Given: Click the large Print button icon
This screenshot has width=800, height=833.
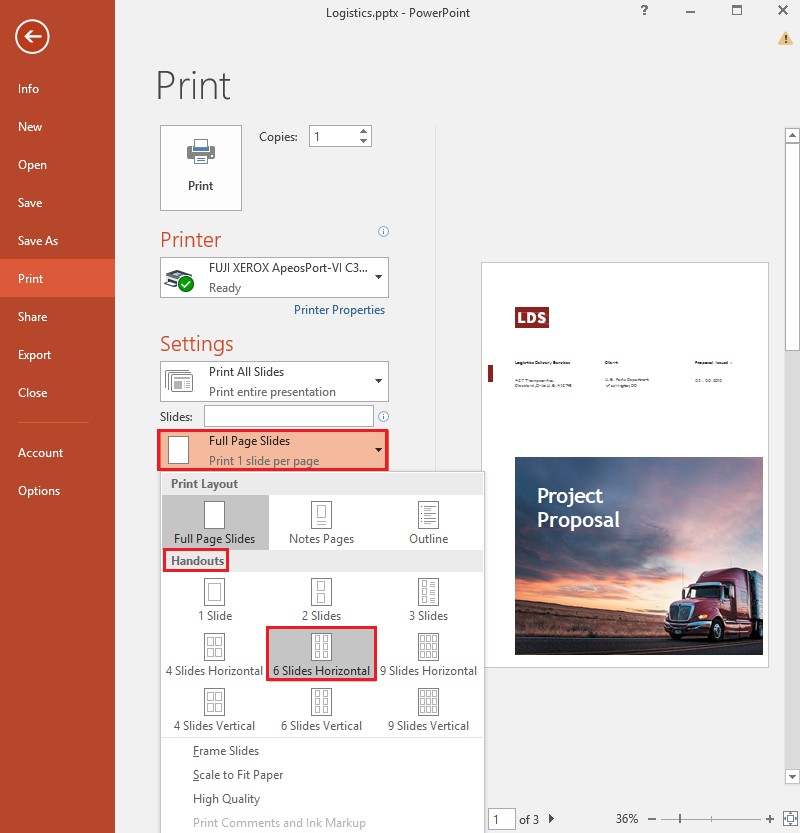Looking at the screenshot, I should click(x=200, y=167).
